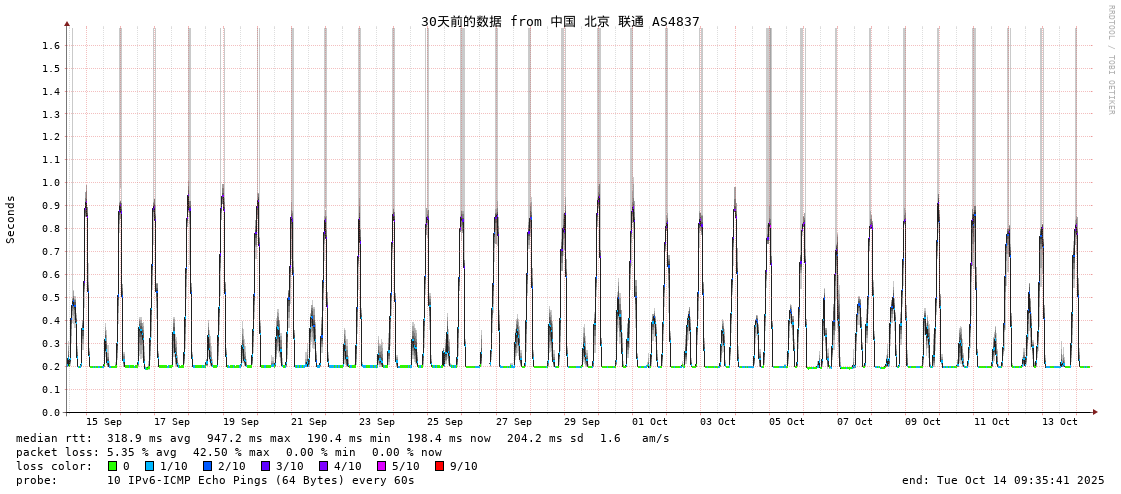The image size is (1121, 494).
Task: Click the arrow atop the y-axis
Action: tap(67, 23)
